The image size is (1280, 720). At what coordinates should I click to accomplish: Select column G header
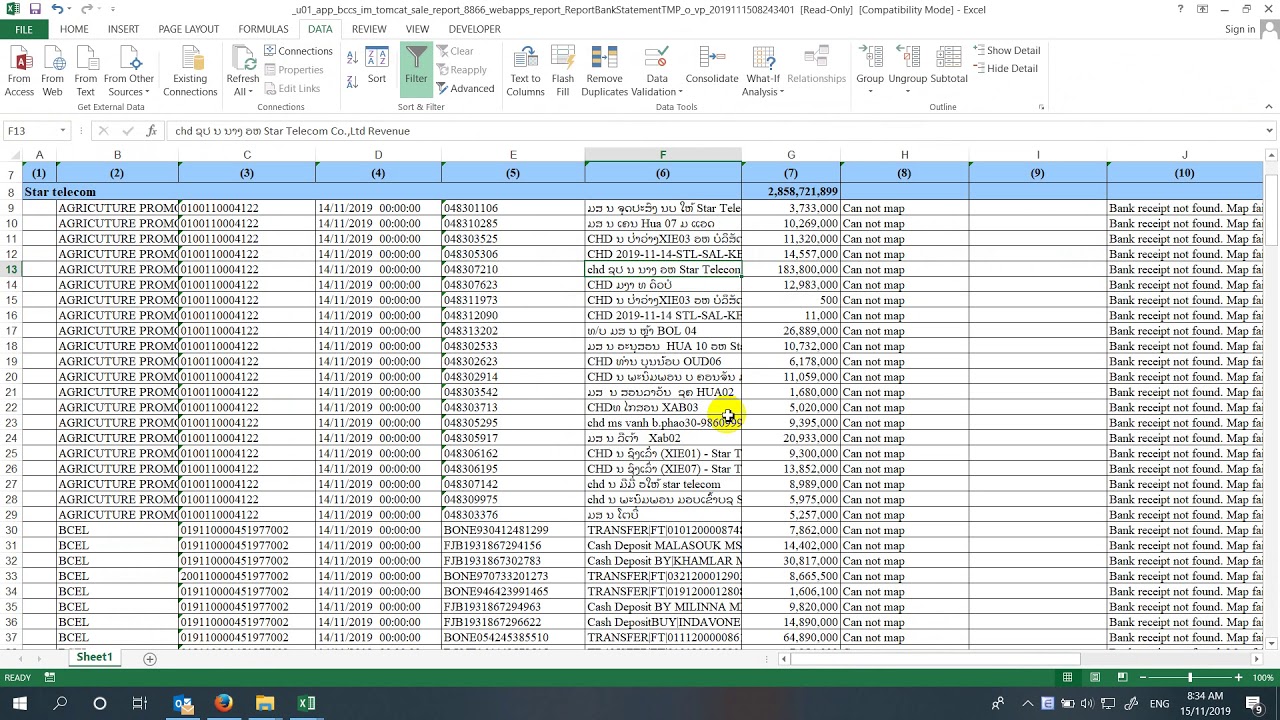791,155
